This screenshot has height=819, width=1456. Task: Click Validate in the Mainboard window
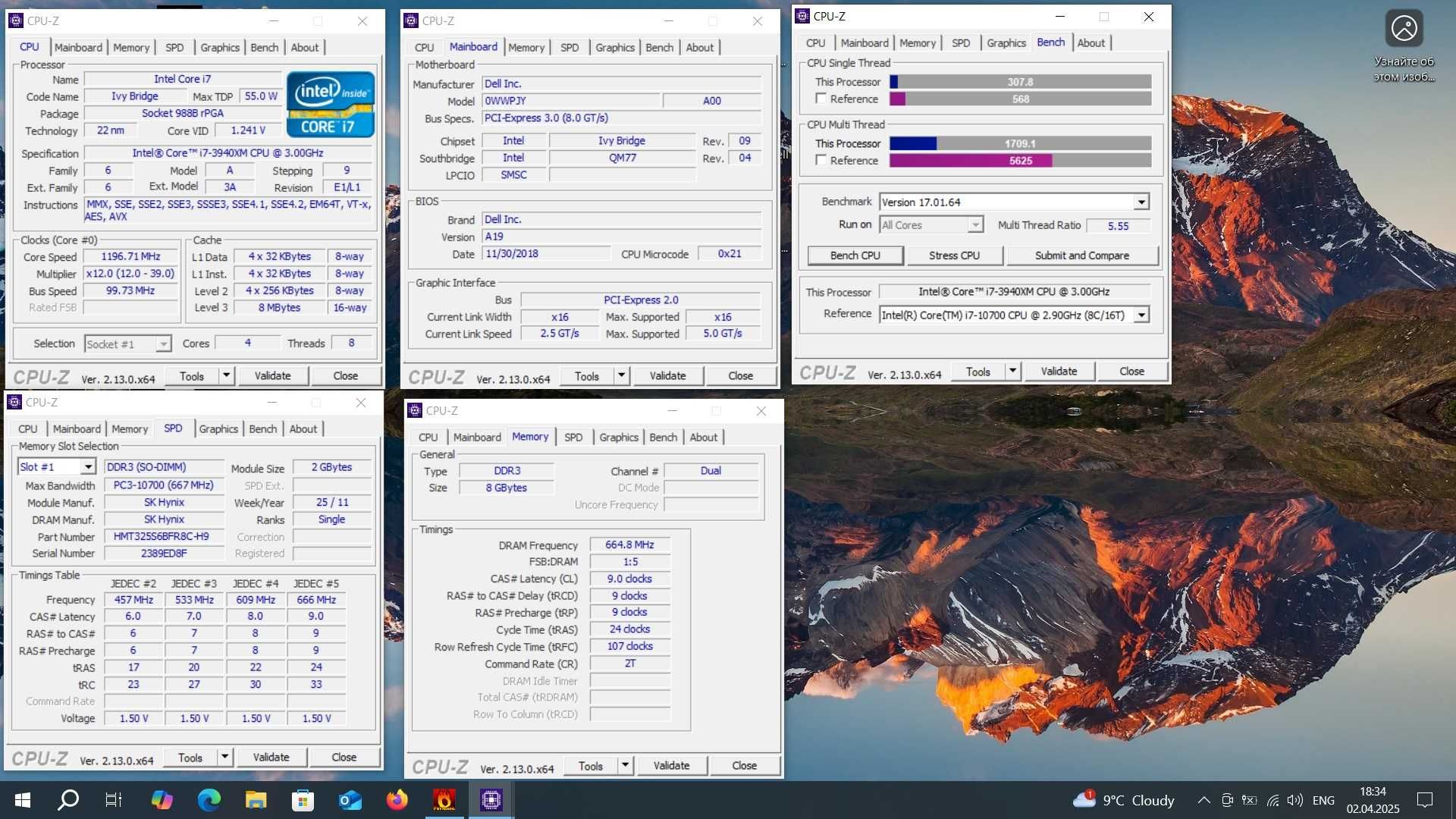click(x=667, y=376)
